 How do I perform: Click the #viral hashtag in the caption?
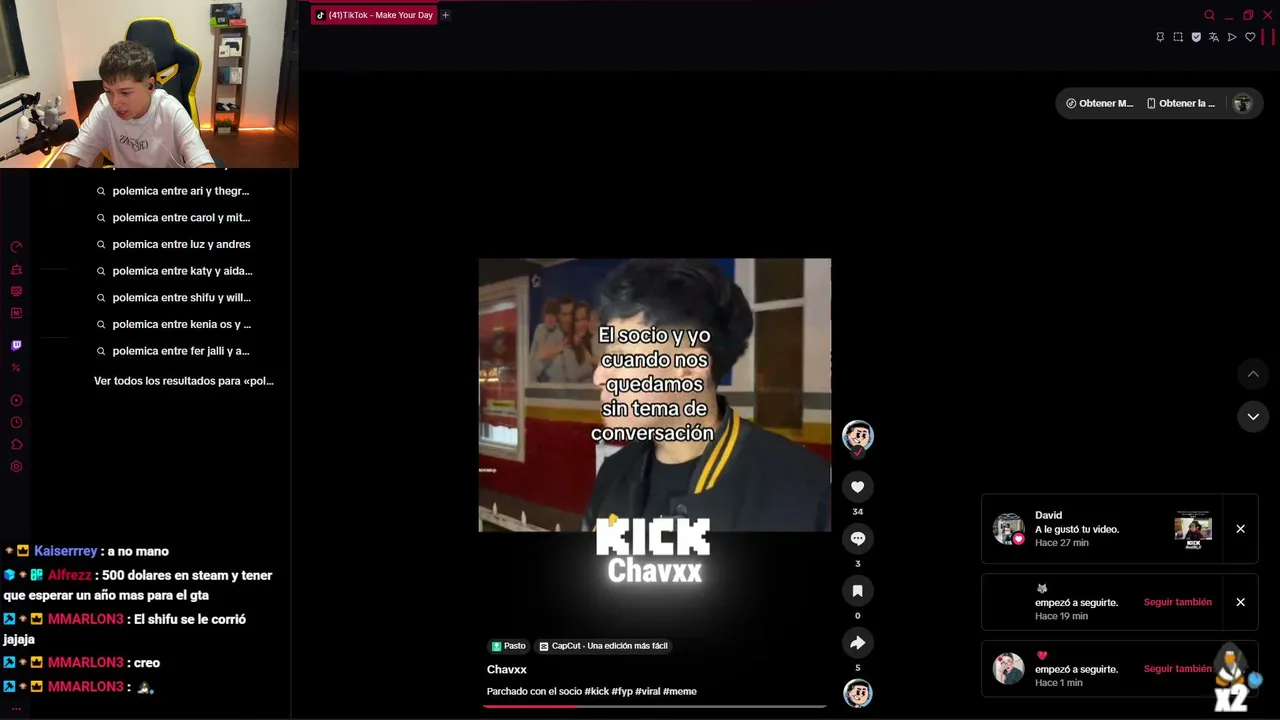coord(647,692)
